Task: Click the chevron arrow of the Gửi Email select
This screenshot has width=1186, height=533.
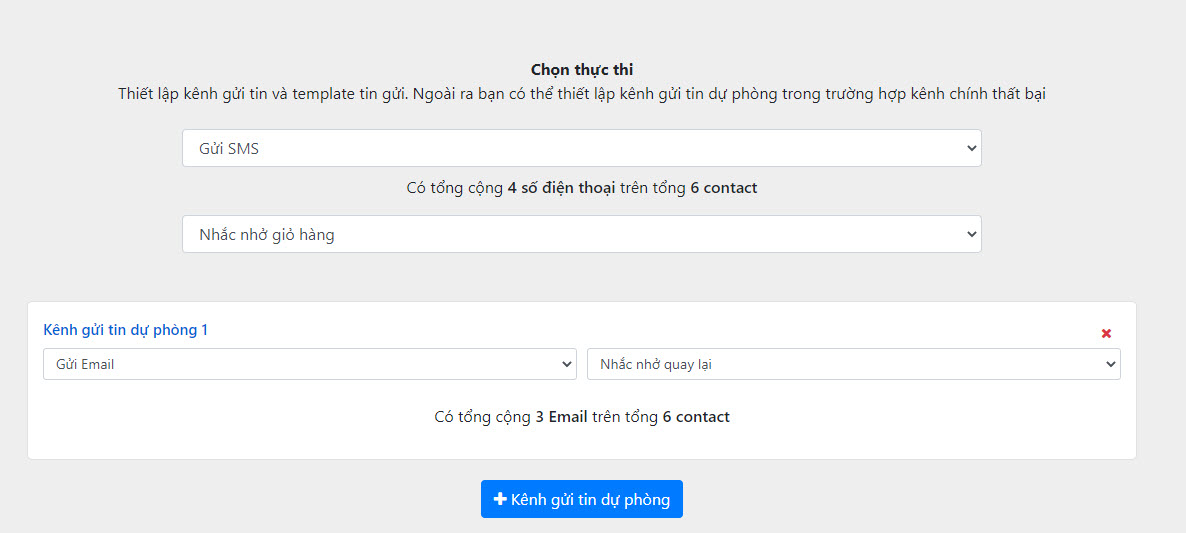Action: pyautogui.click(x=566, y=364)
